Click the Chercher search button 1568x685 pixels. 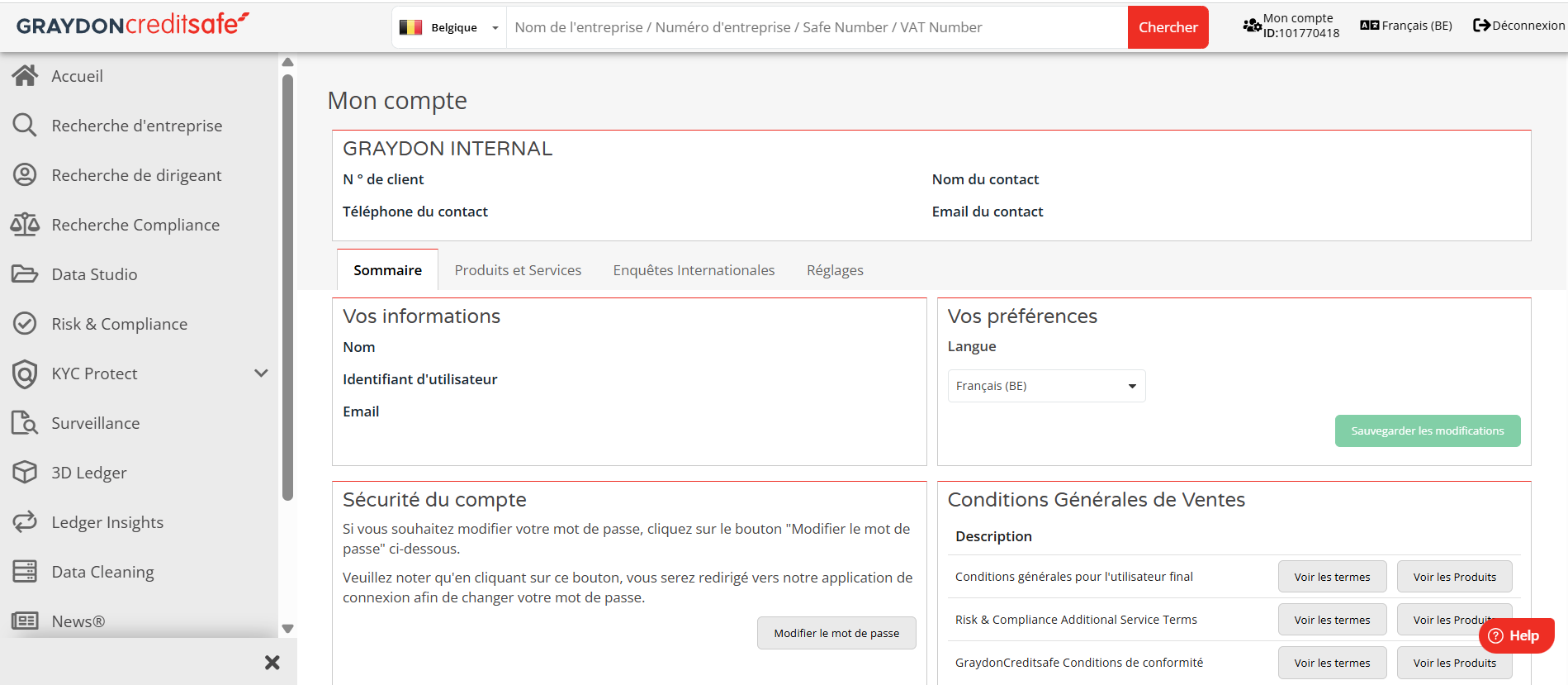pyautogui.click(x=1168, y=27)
